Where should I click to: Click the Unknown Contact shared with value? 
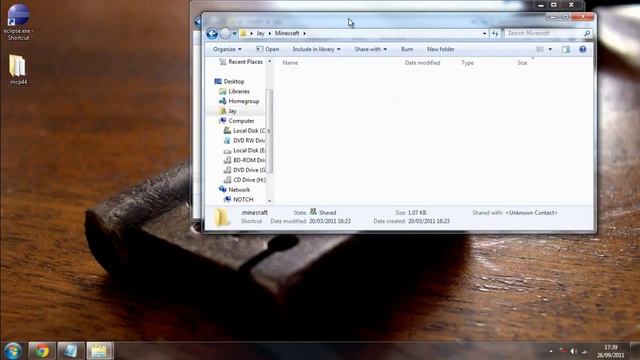[x=531, y=213]
